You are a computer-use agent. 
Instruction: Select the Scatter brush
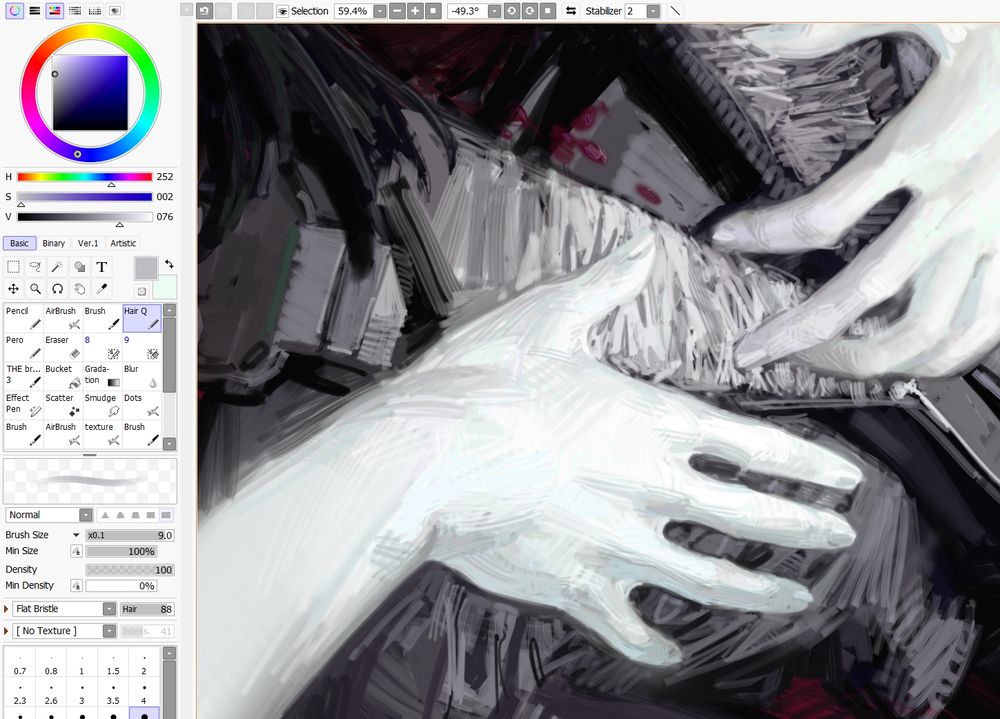63,405
